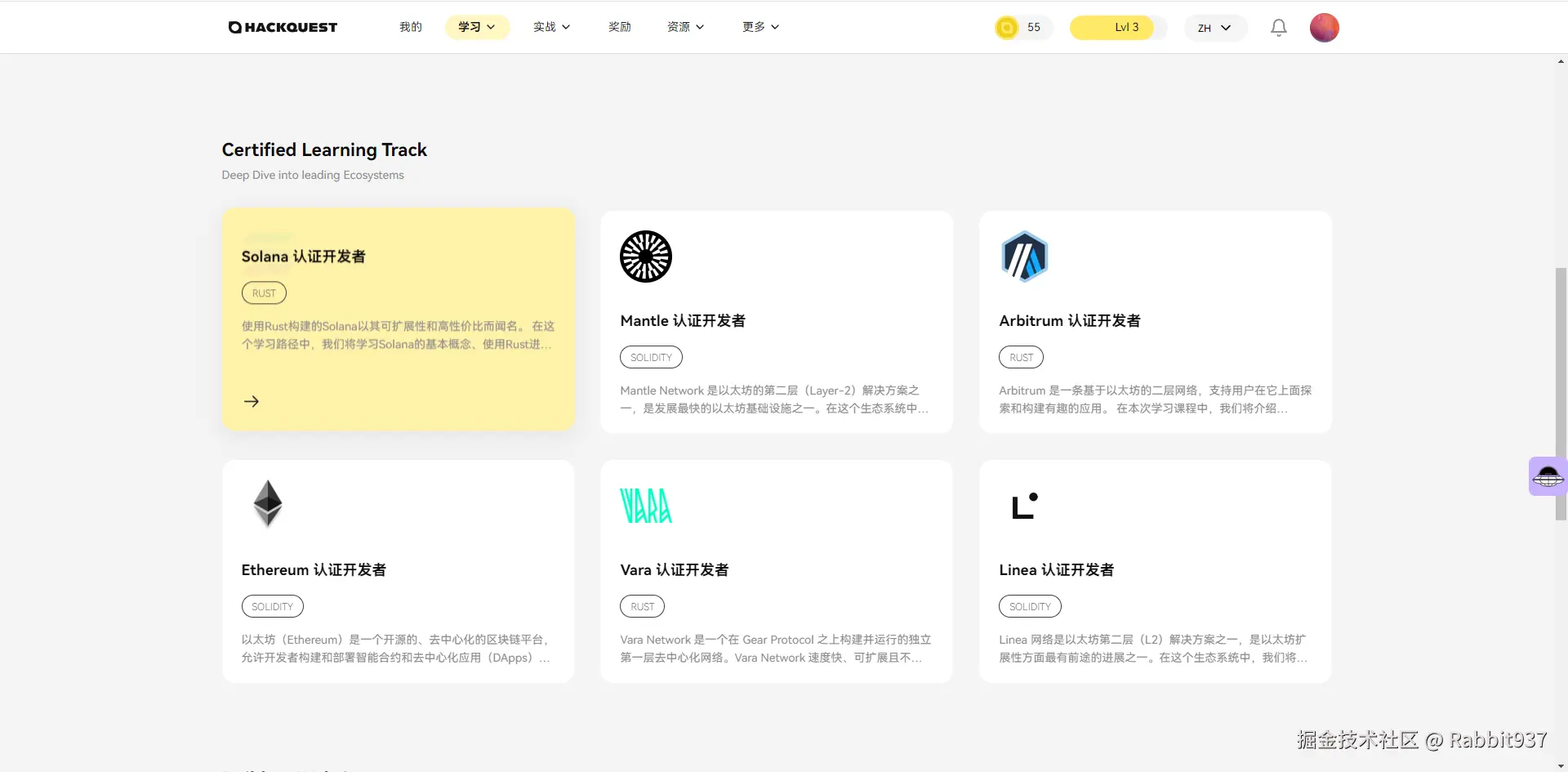Click the Linea ecosystem logo
The image size is (1568, 772).
coord(1024,505)
